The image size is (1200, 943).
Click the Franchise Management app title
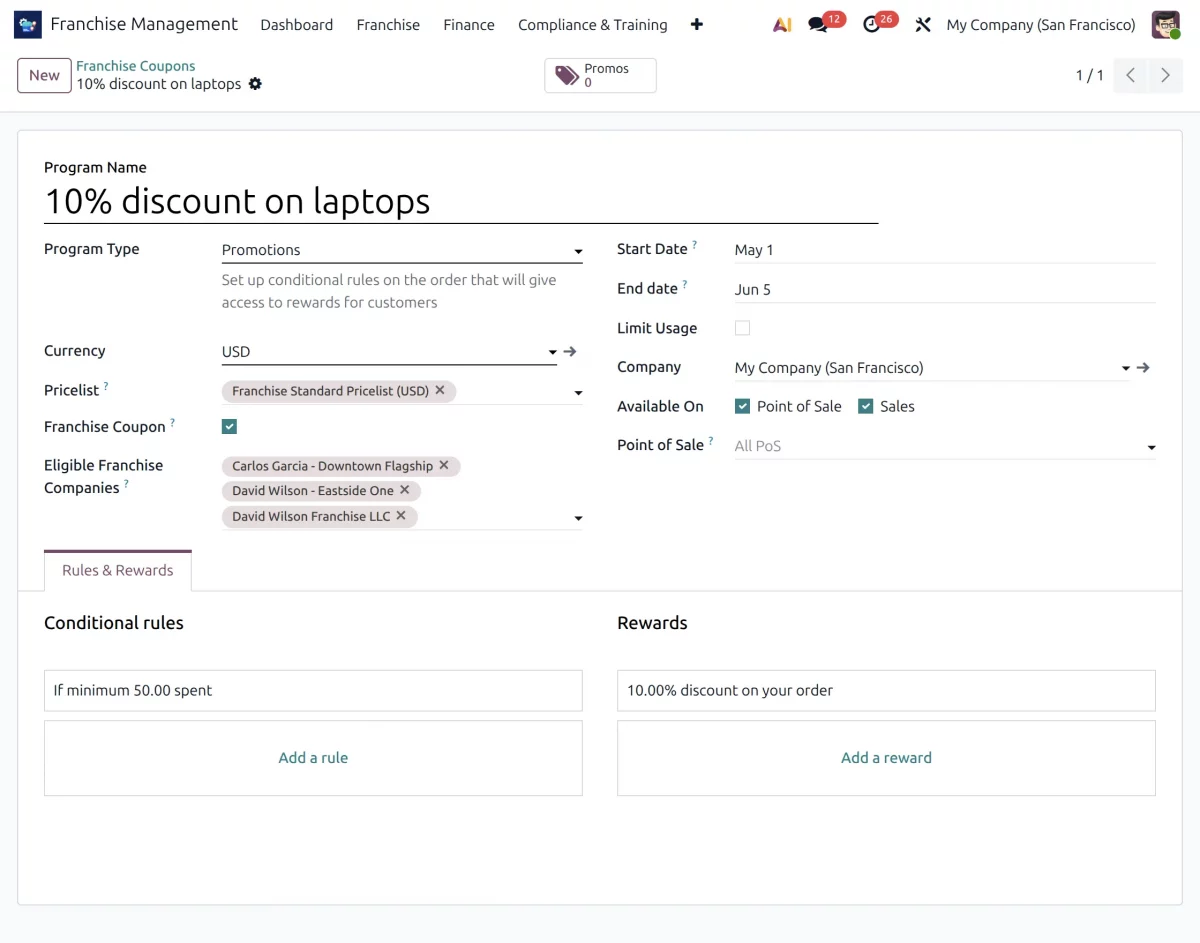coord(144,24)
